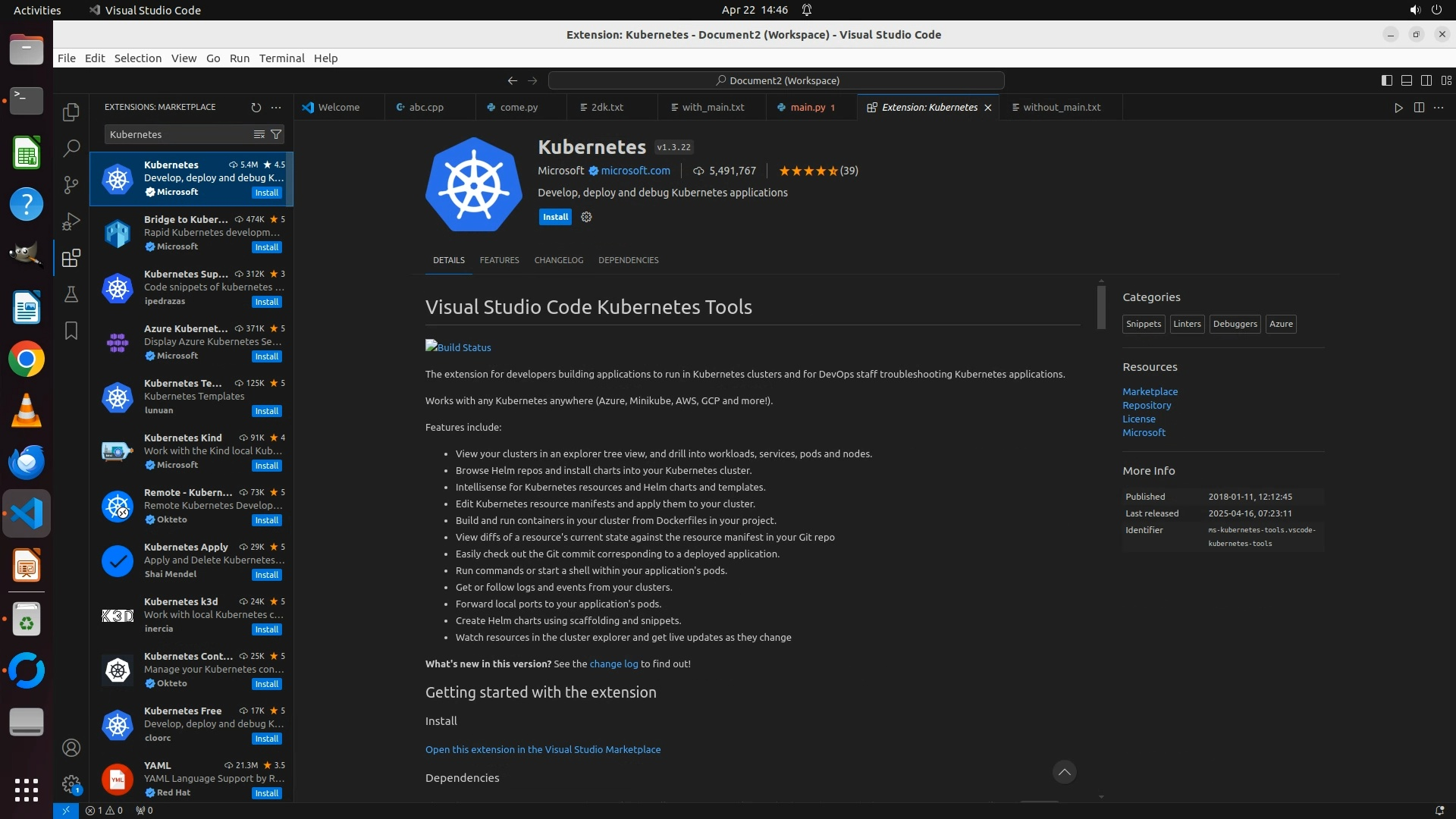Install the Kubernetes extension from details page
This screenshot has height=819, width=1456.
pos(555,217)
